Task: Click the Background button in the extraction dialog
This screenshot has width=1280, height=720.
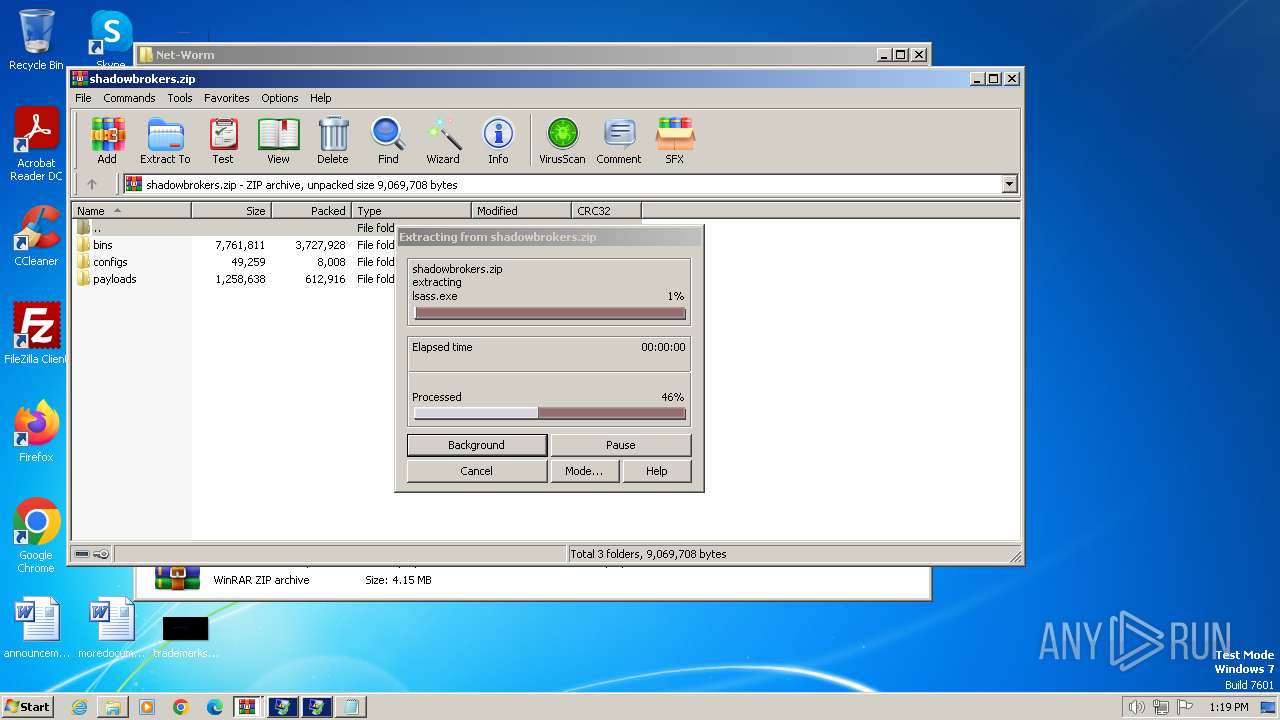Action: tap(477, 445)
